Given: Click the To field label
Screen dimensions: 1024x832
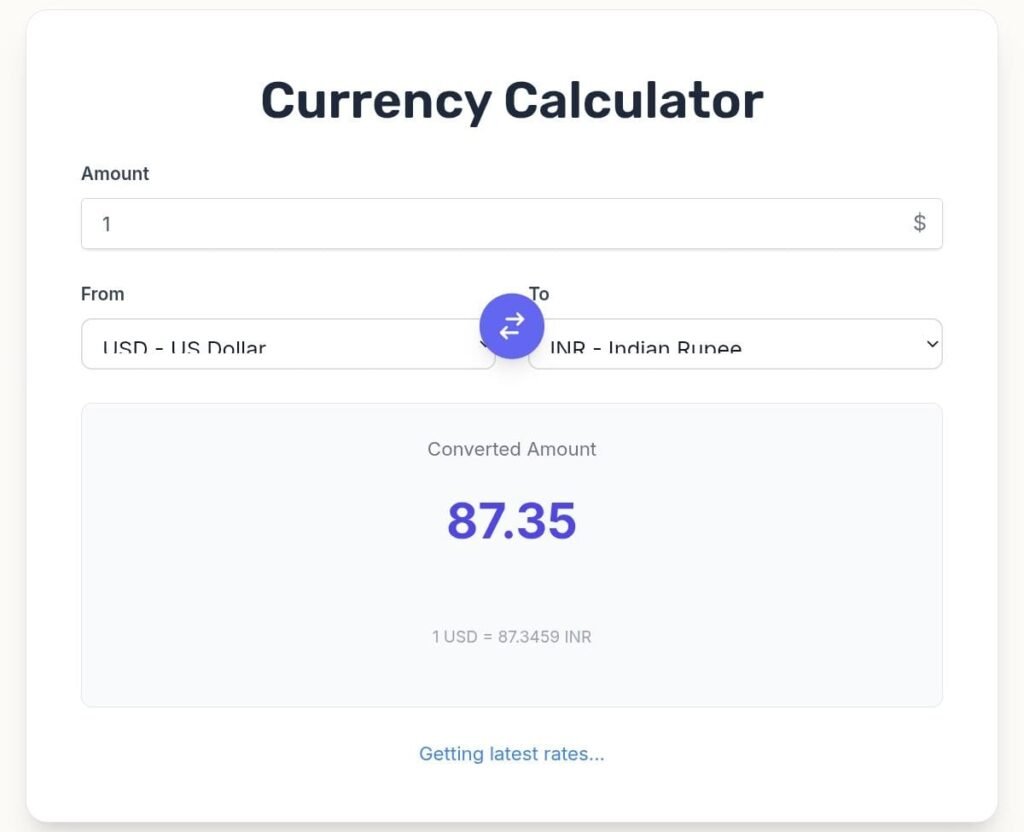Looking at the screenshot, I should (539, 294).
